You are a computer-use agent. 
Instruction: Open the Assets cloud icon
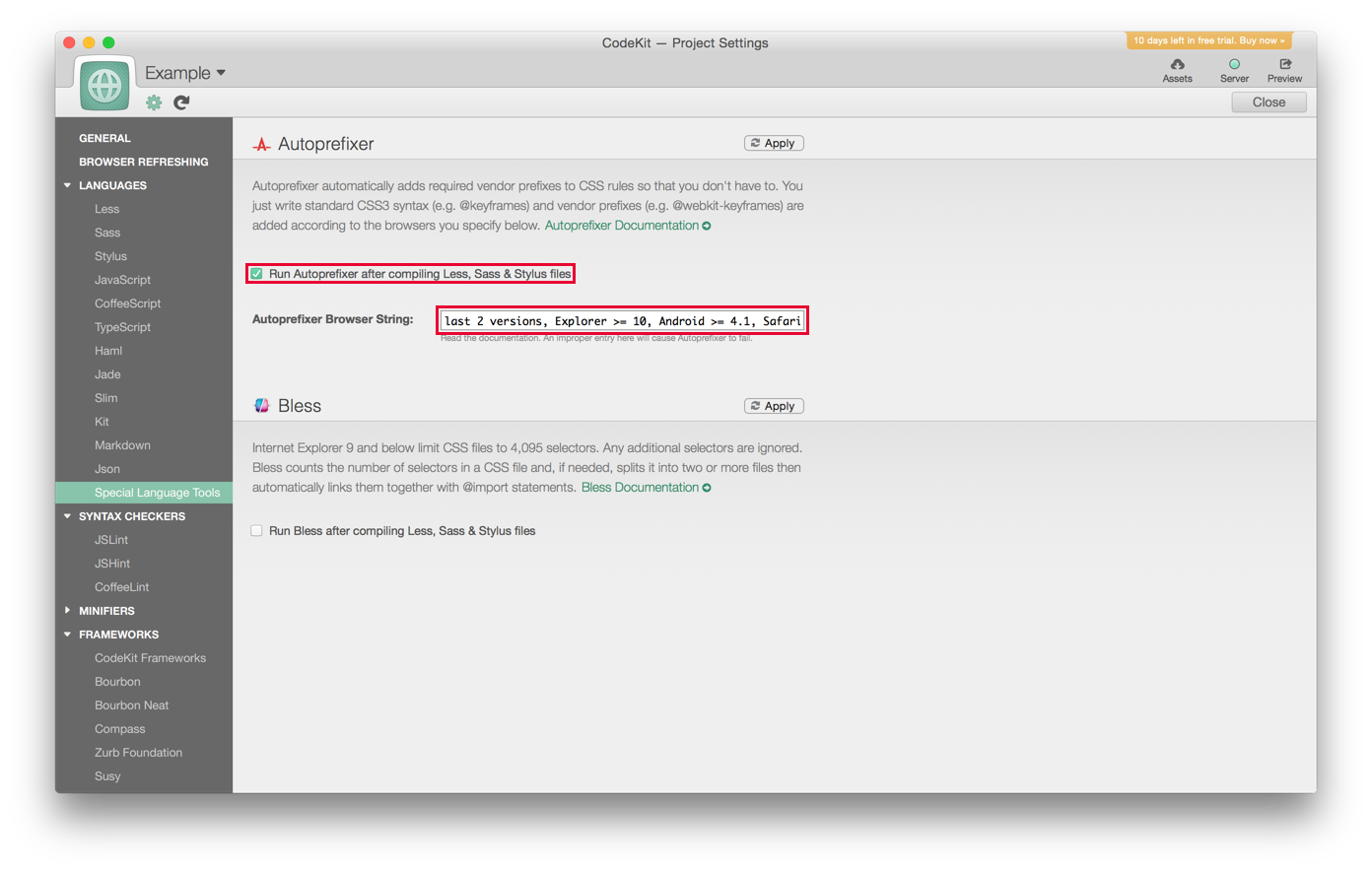point(1177,65)
